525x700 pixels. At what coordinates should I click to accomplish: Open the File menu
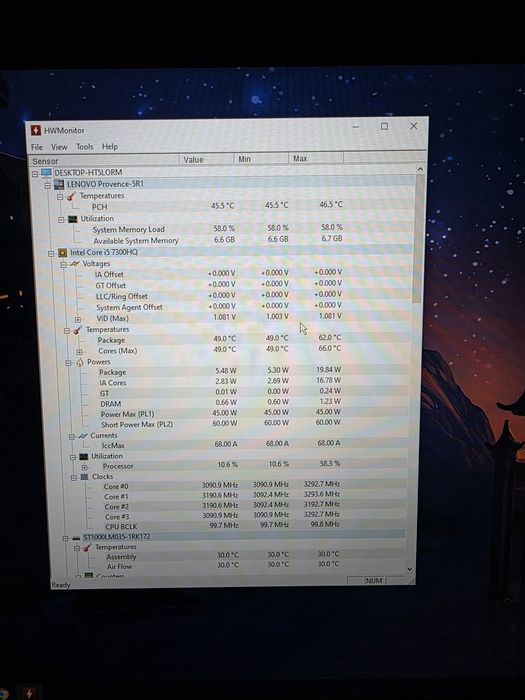point(37,147)
